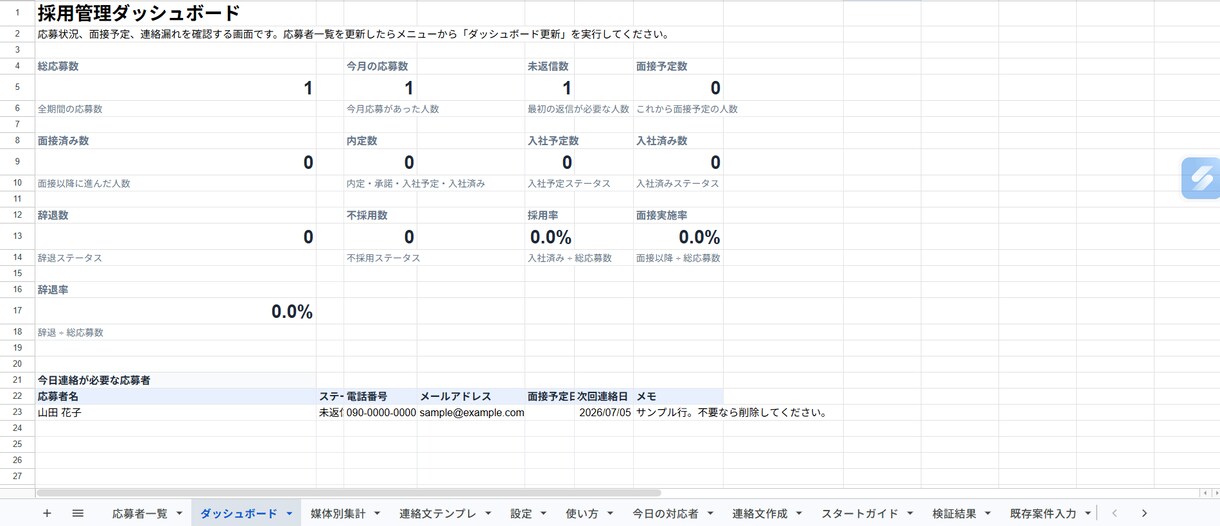This screenshot has height=526, width=1220.
Task: Select the メモ column header cell
Action: 677,396
